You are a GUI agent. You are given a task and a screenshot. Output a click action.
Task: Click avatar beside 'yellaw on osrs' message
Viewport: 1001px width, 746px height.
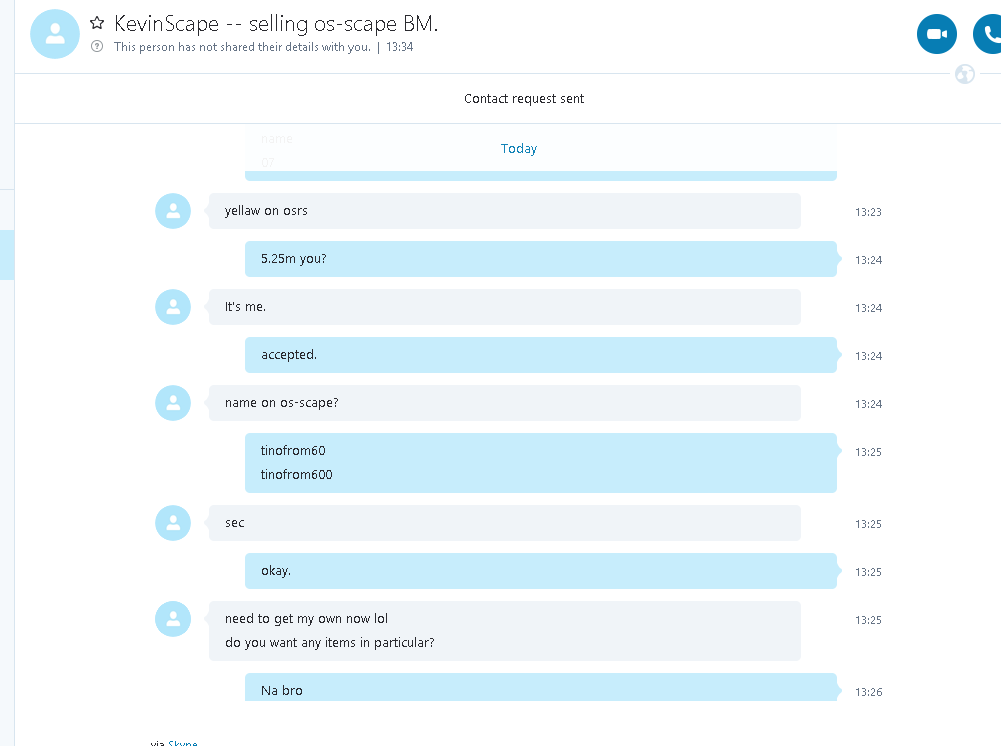coord(173,211)
